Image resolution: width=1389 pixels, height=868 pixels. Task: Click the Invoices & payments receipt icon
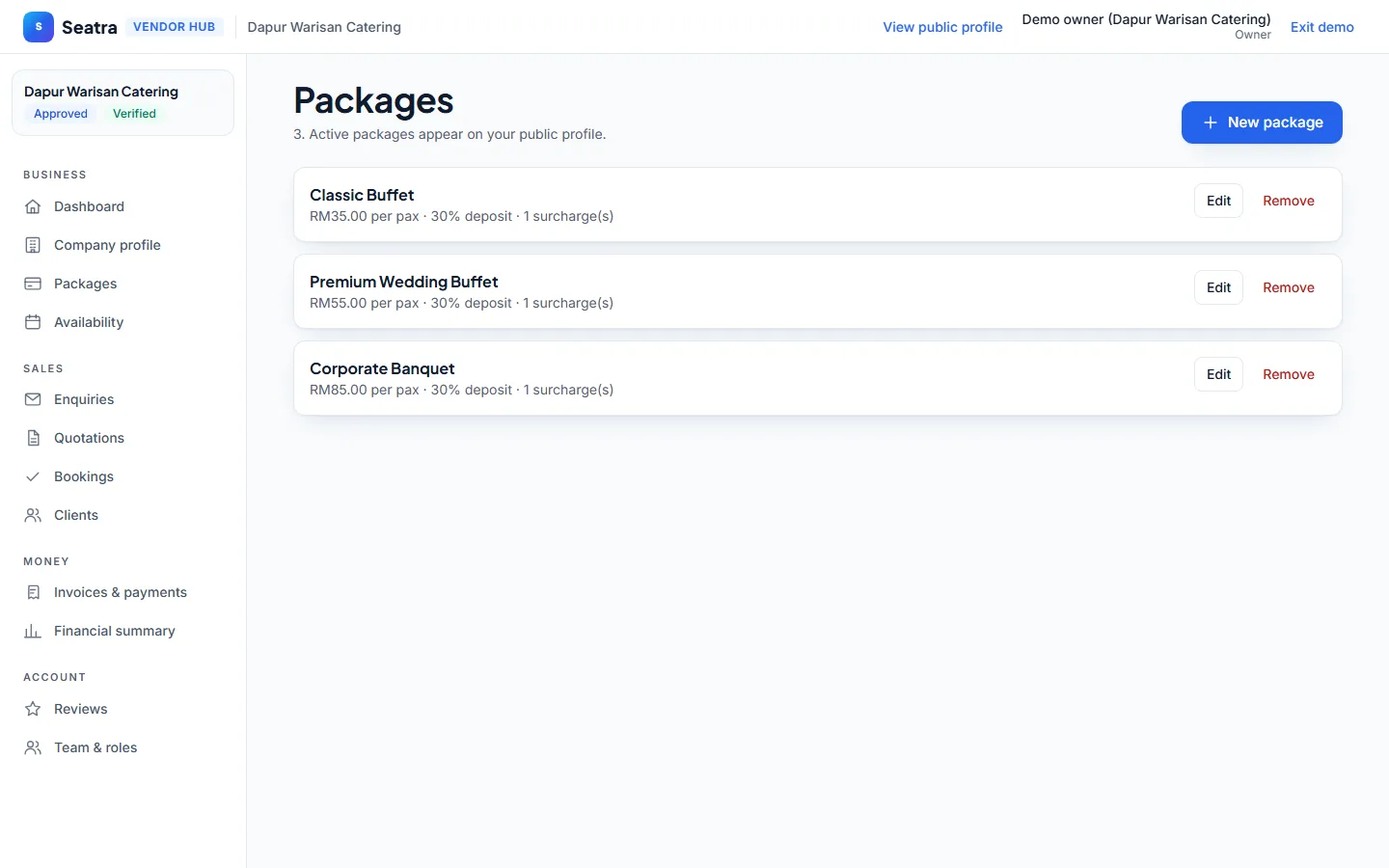tap(33, 592)
